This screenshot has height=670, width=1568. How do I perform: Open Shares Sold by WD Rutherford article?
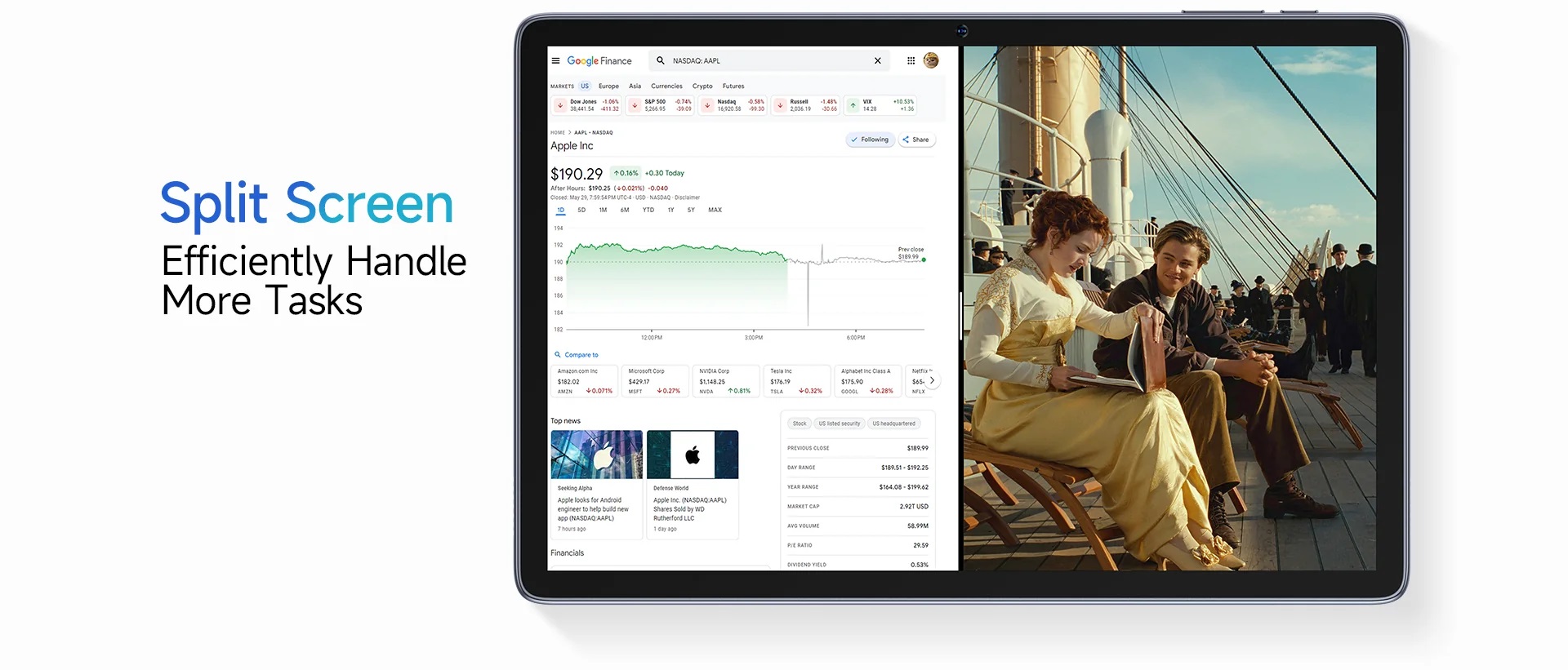689,509
